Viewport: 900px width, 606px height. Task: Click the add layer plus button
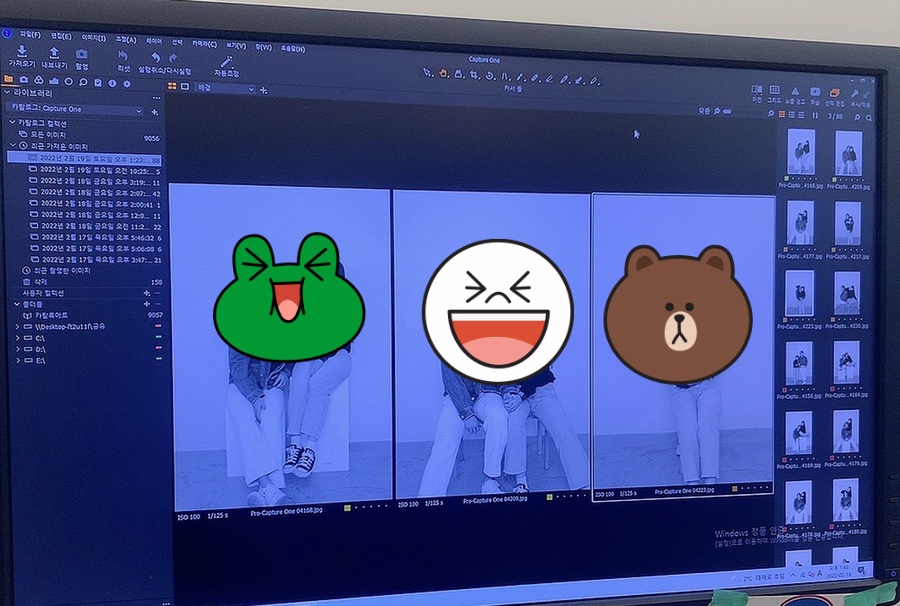pyautogui.click(x=263, y=90)
